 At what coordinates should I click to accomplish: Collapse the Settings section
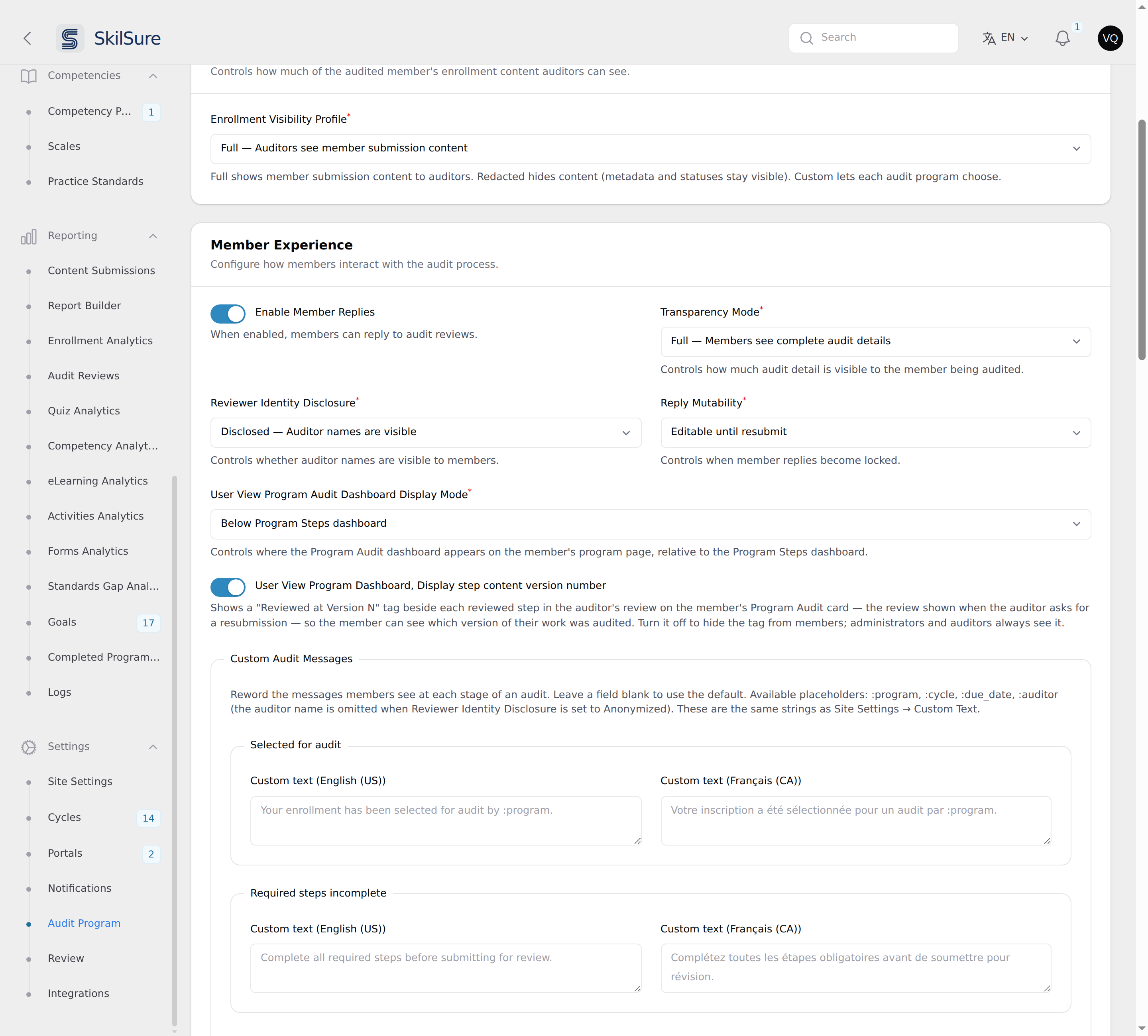pyautogui.click(x=153, y=747)
